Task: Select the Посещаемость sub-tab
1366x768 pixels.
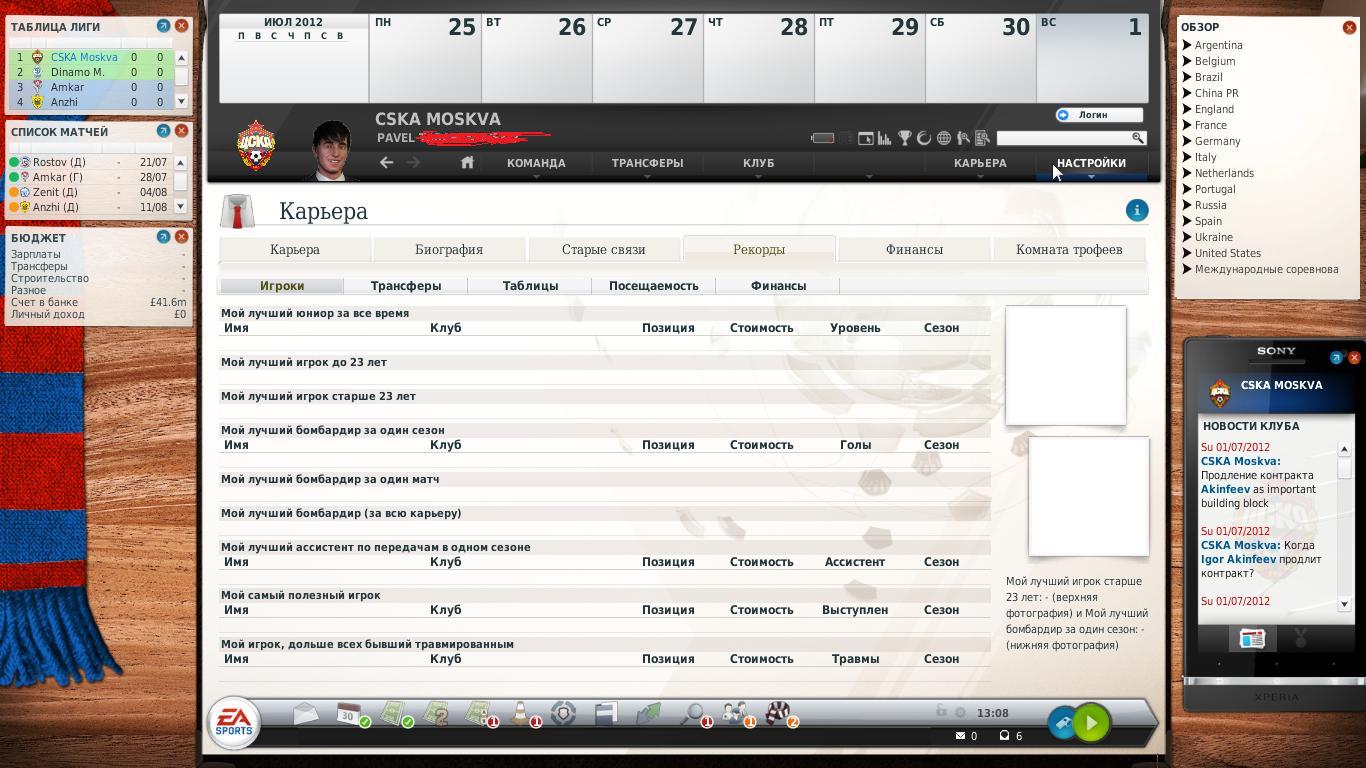Action: tap(654, 286)
